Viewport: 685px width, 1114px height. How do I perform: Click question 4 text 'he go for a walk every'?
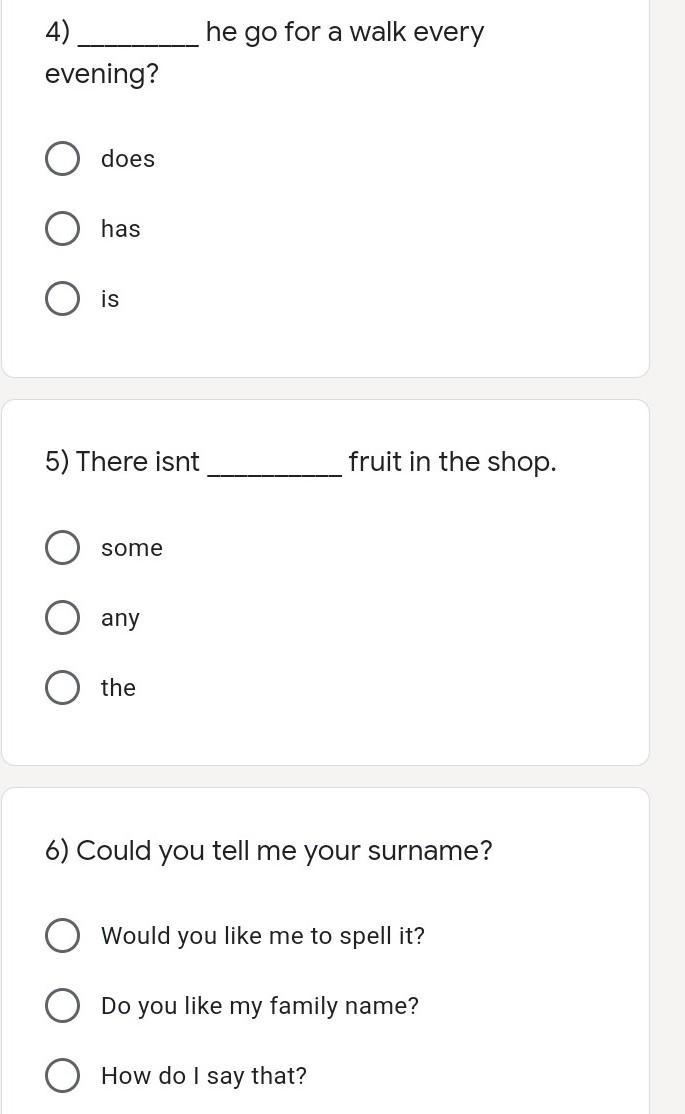tap(345, 33)
